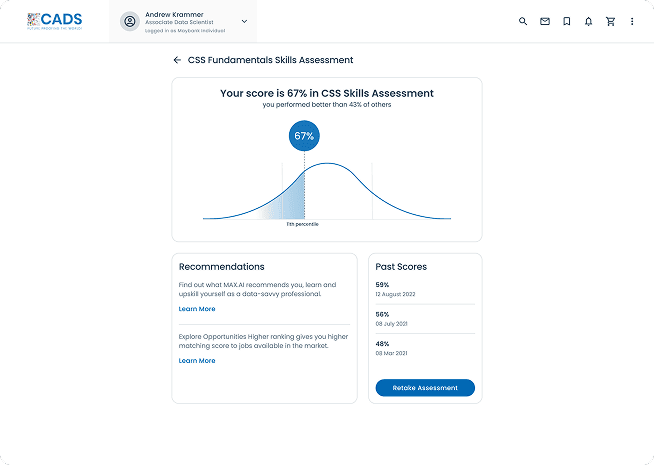Viewport: 654px width, 466px height.
Task: Open the mail envelope icon
Action: click(544, 21)
